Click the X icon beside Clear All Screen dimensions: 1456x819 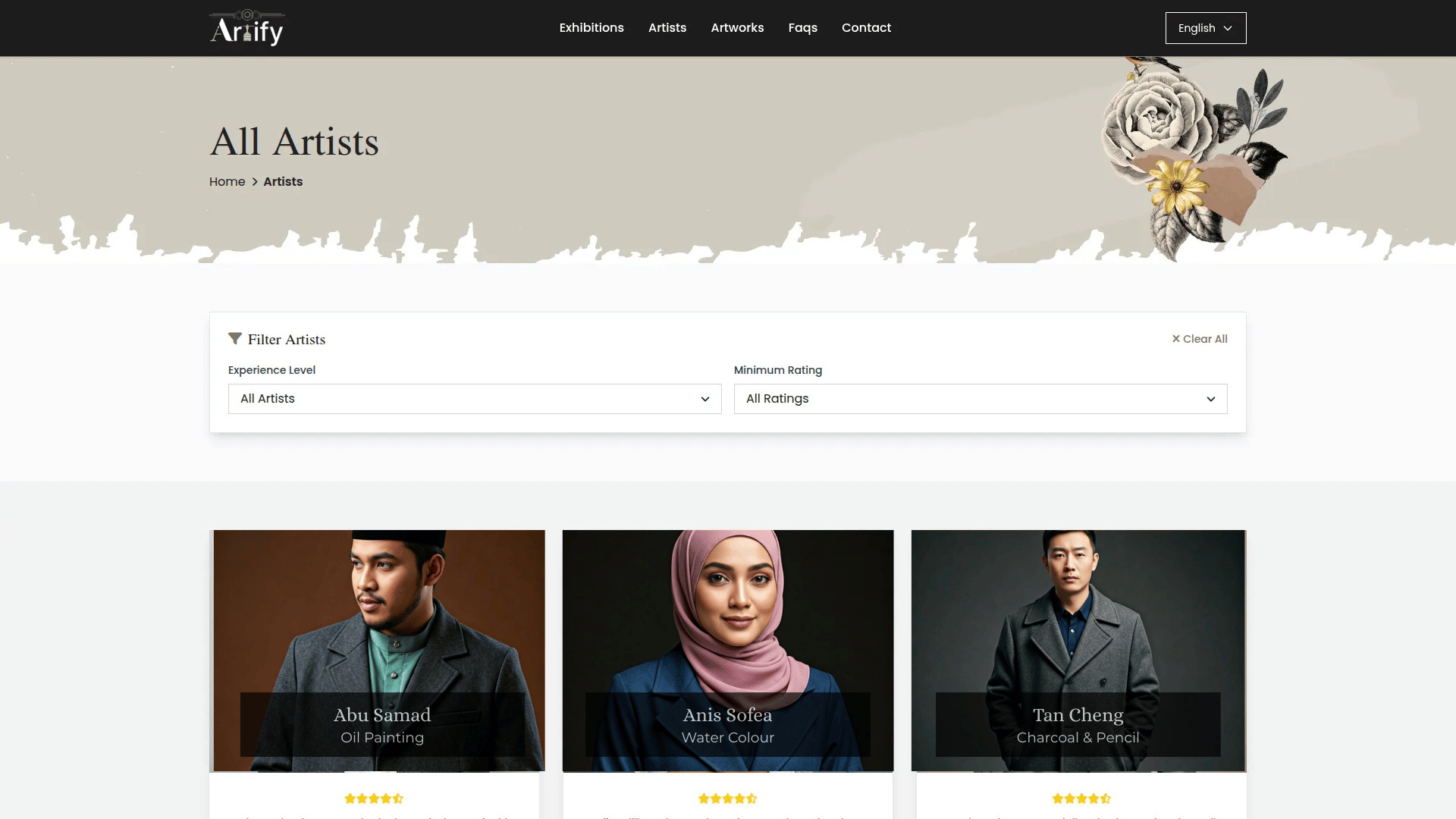(1176, 339)
